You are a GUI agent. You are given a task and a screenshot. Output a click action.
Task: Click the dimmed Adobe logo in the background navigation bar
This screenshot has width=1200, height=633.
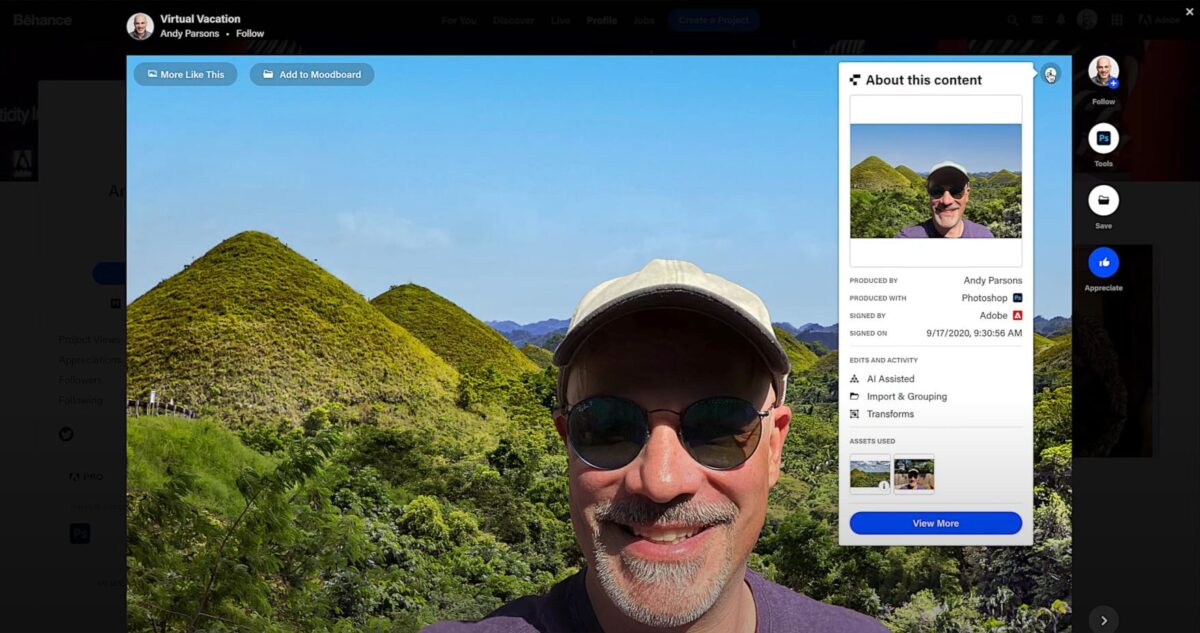1158,20
